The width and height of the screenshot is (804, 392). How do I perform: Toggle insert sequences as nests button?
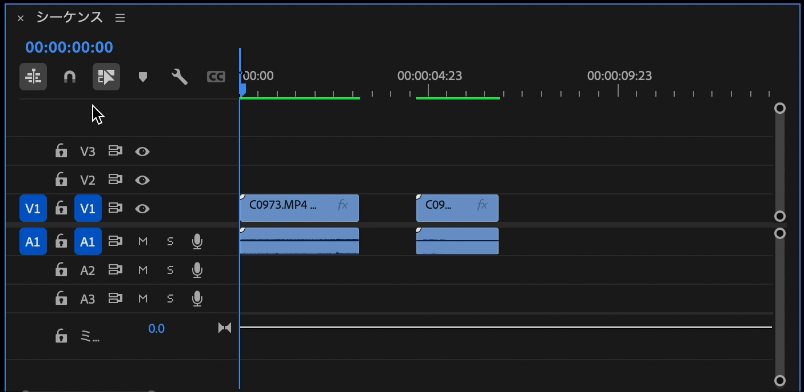(33, 77)
